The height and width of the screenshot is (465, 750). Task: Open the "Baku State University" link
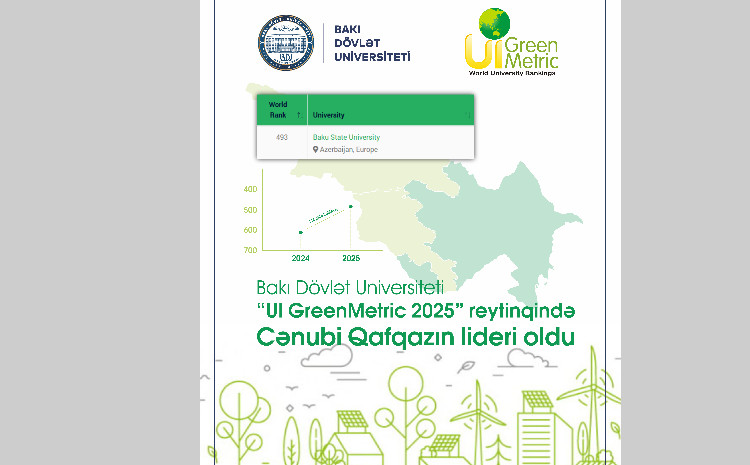(x=346, y=137)
